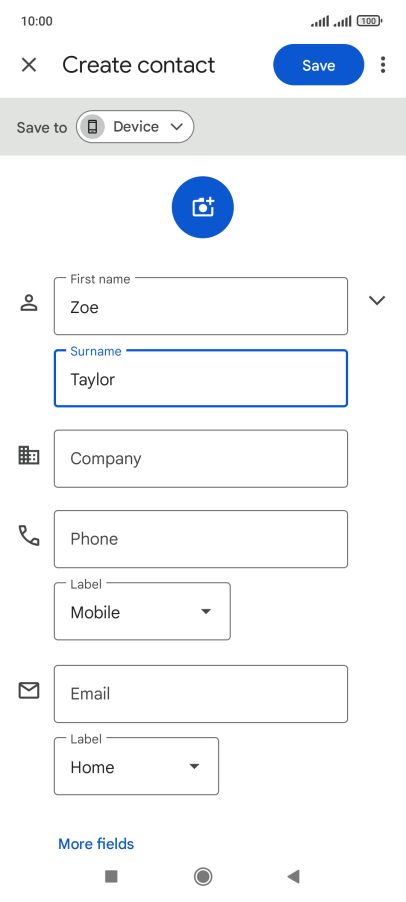Tap the phone handset icon
The height and width of the screenshot is (902, 406).
29,536
